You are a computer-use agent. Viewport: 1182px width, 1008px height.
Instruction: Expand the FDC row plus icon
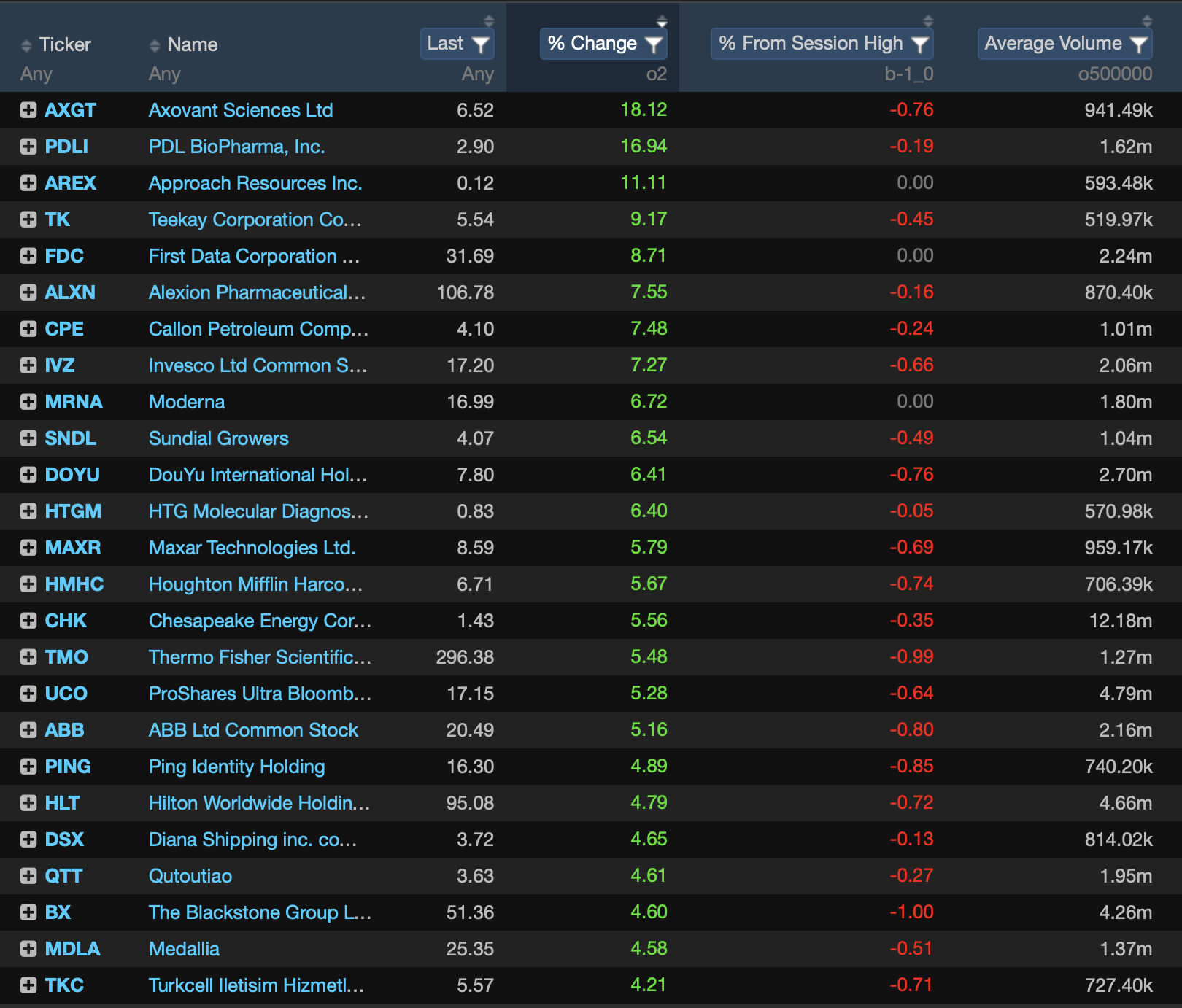point(28,256)
